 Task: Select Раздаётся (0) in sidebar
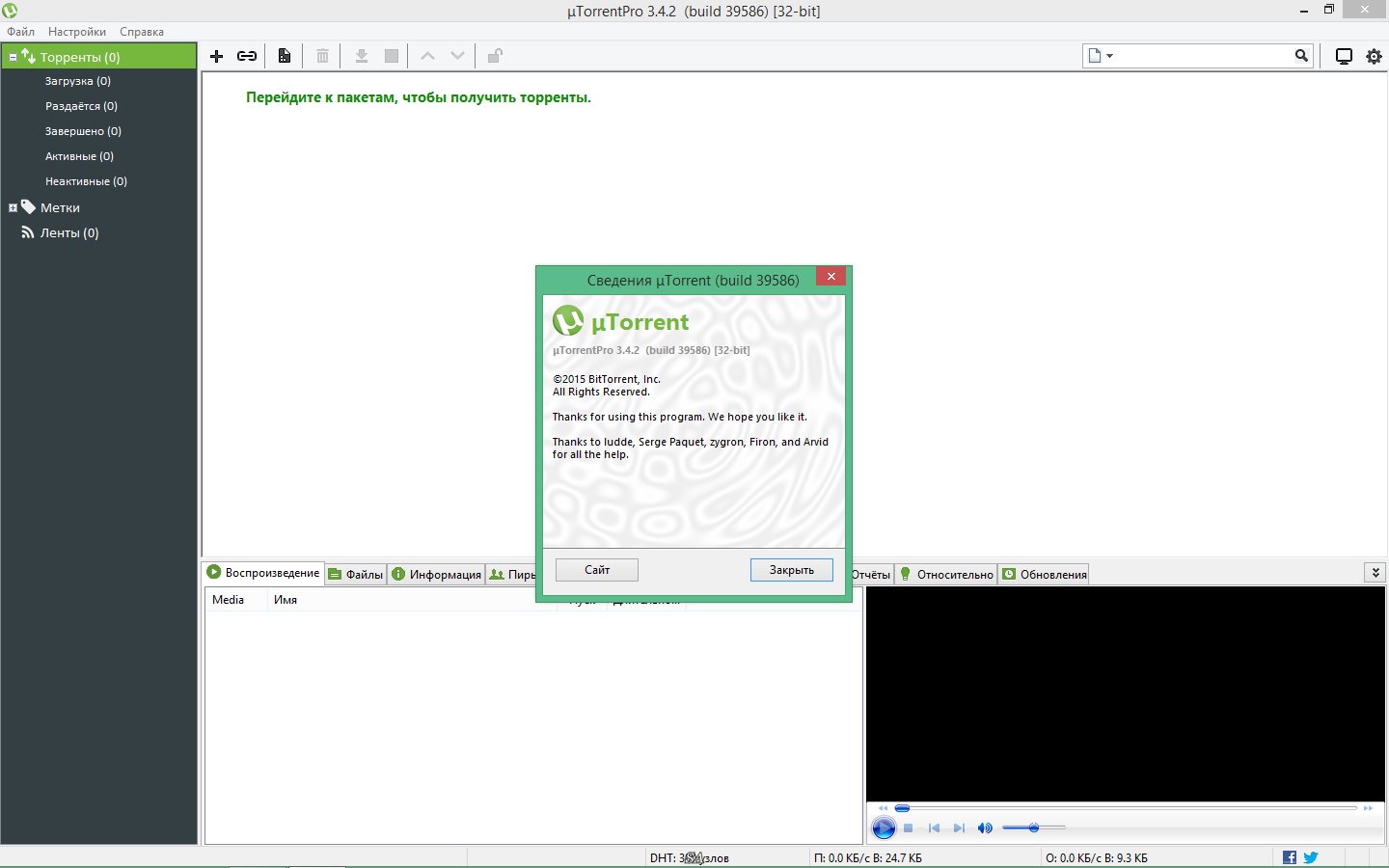click(x=82, y=106)
